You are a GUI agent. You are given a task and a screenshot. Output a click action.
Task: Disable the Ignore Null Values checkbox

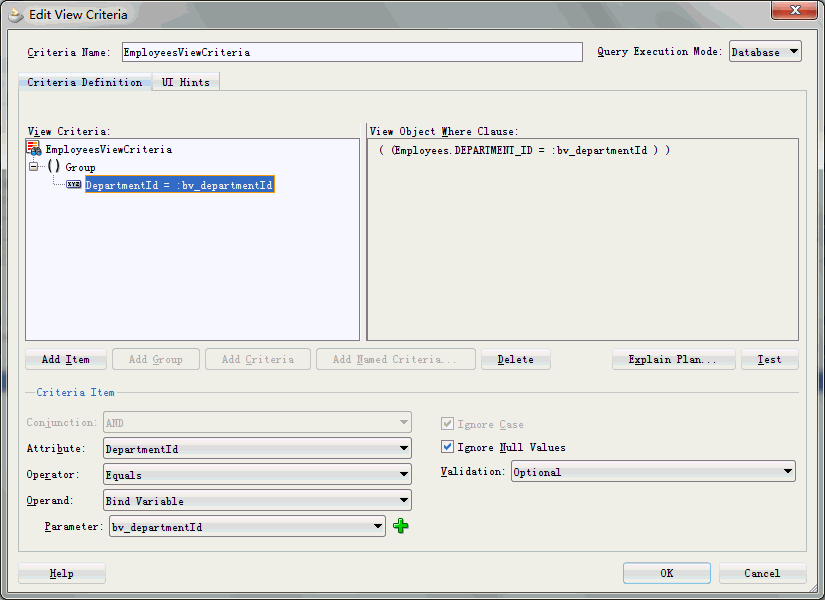(x=447, y=447)
